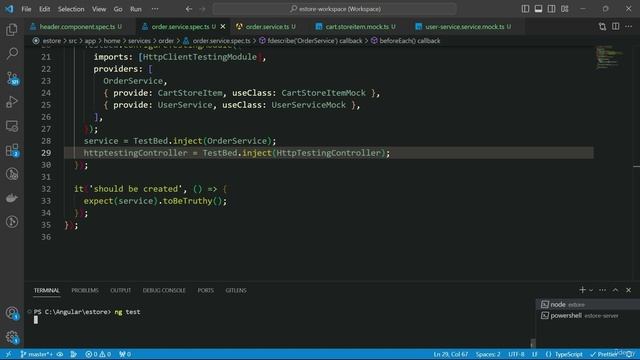Click the go back arrow in title bar

point(189,9)
